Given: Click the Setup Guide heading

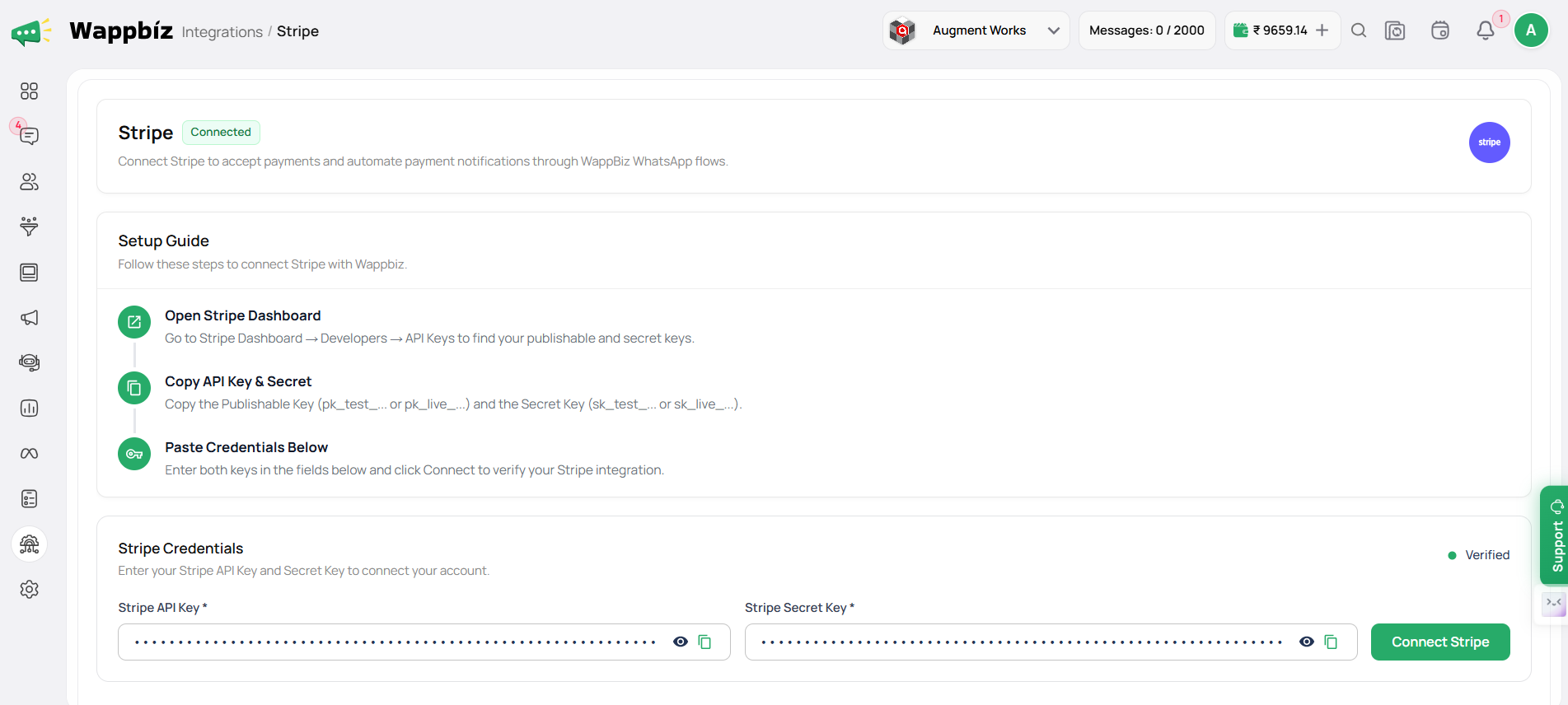Looking at the screenshot, I should click(x=163, y=240).
